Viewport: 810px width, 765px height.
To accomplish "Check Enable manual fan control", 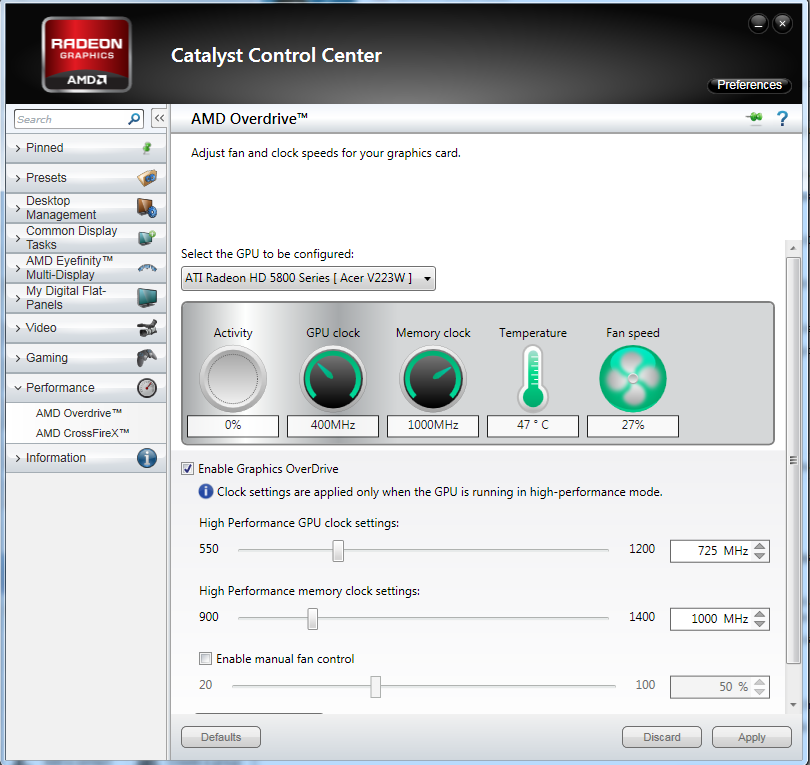I will pos(205,659).
